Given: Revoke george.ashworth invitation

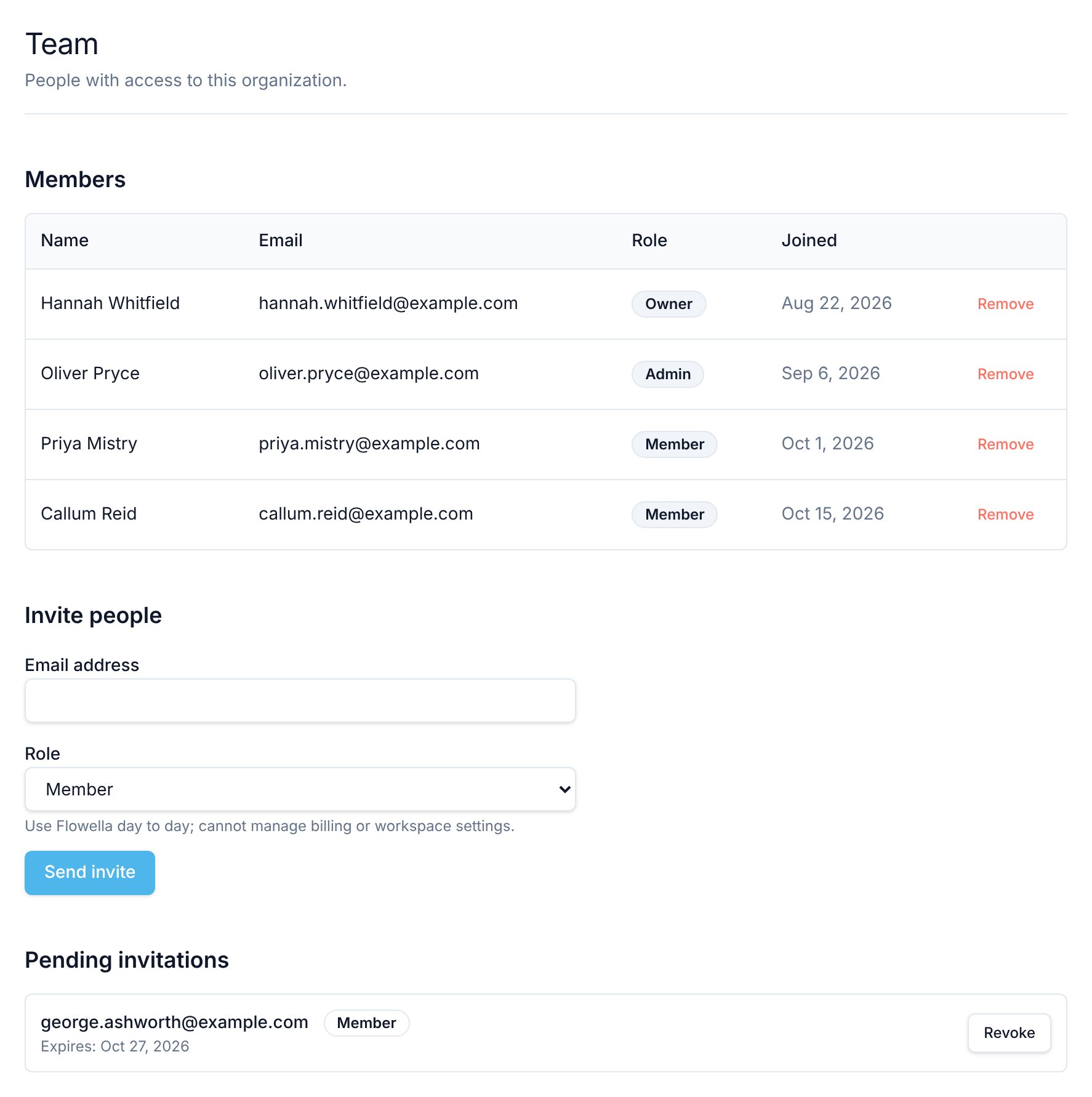Looking at the screenshot, I should pyautogui.click(x=1009, y=1033).
